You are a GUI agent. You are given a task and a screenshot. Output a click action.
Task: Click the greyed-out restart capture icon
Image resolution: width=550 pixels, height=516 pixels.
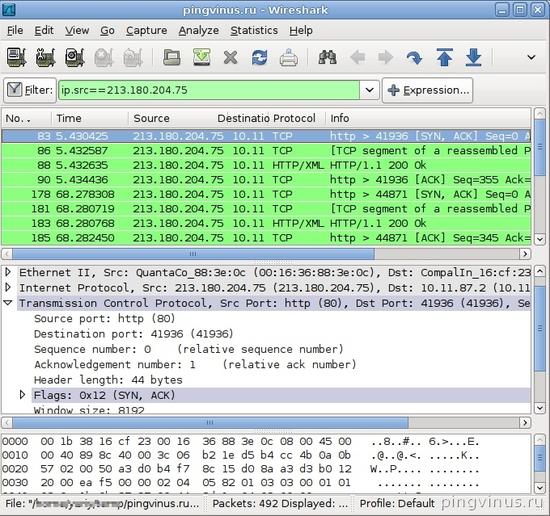[x=133, y=57]
